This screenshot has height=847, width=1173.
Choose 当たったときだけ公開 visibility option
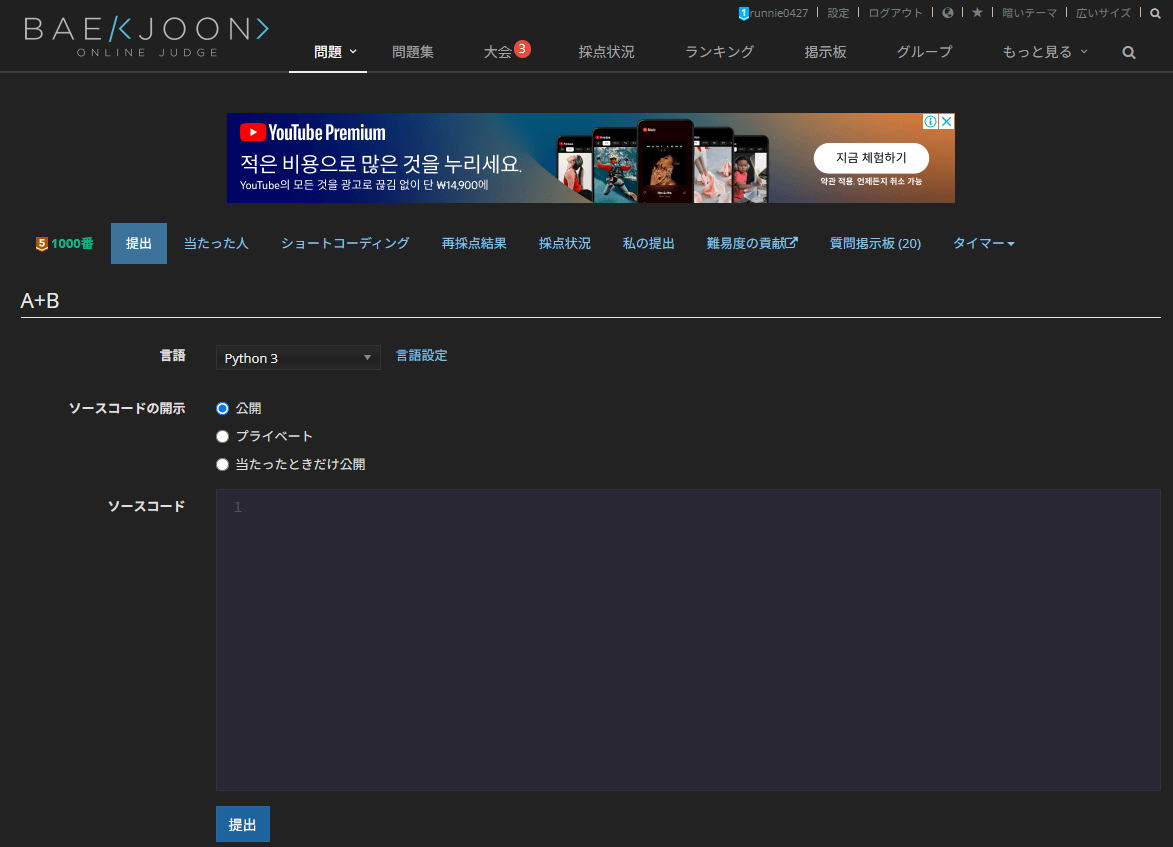222,464
